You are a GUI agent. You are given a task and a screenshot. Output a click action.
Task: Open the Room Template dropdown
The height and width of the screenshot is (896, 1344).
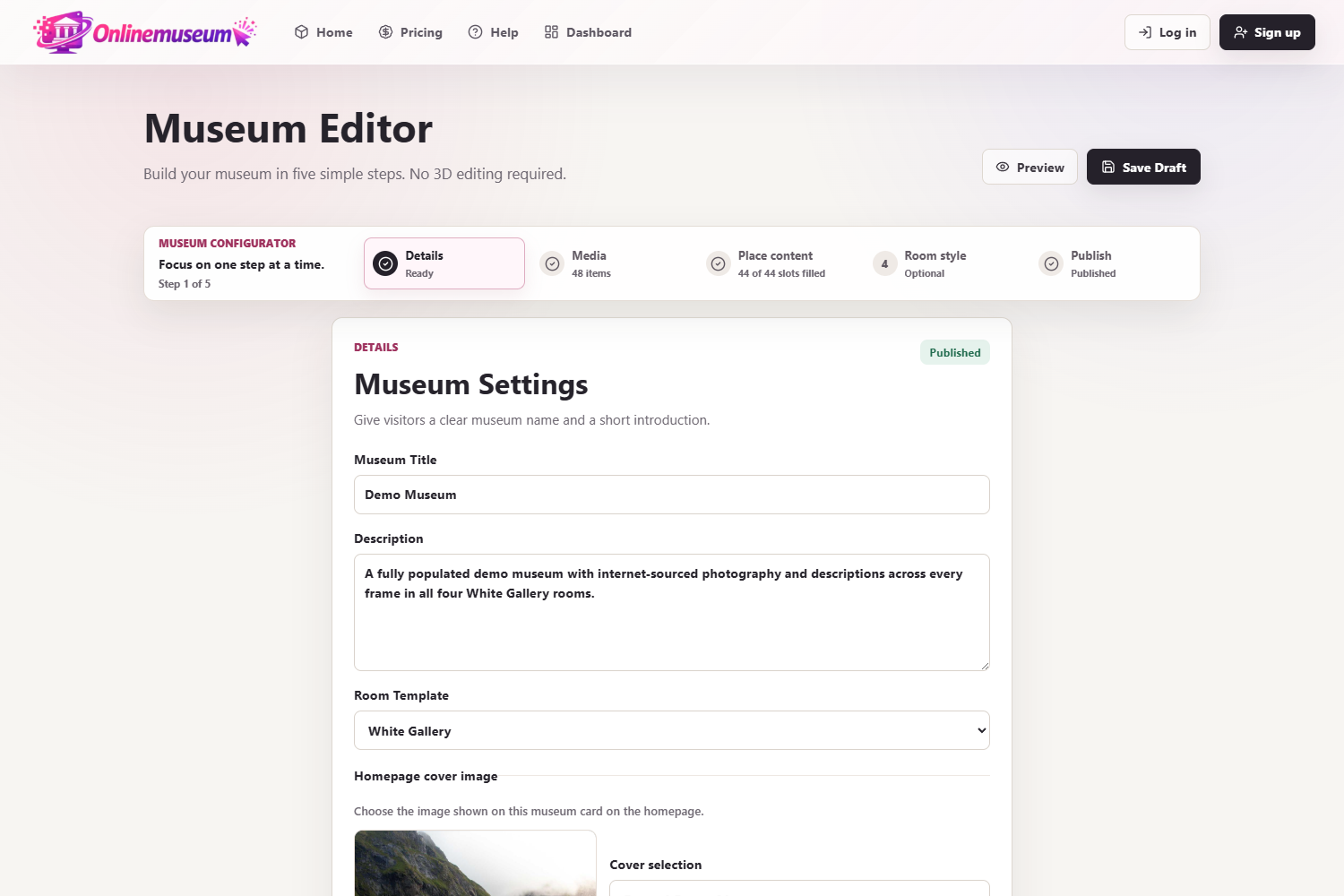(672, 730)
